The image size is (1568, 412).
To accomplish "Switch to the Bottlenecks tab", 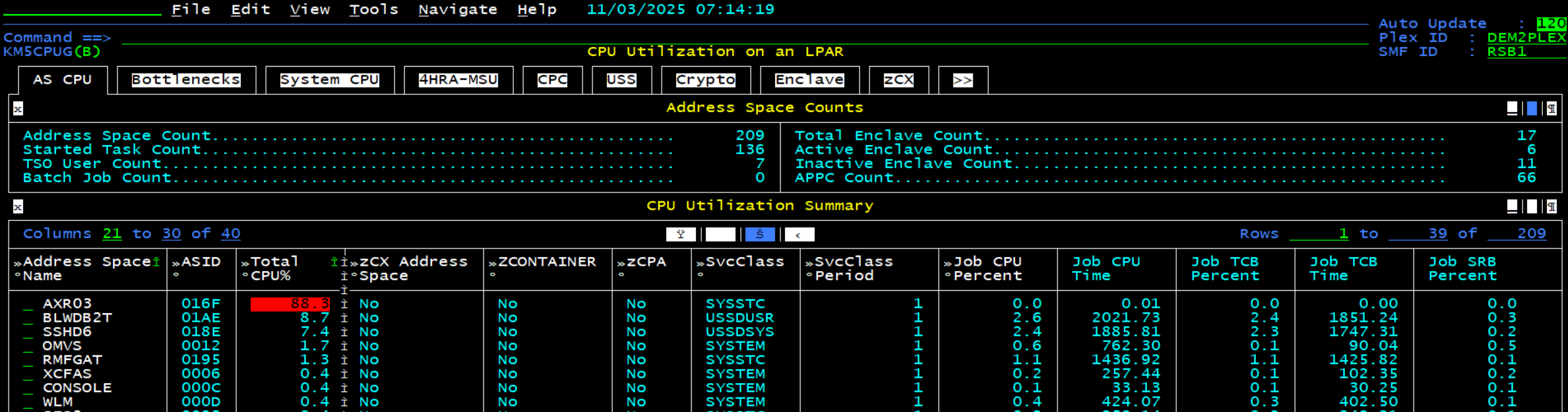I will (x=186, y=80).
